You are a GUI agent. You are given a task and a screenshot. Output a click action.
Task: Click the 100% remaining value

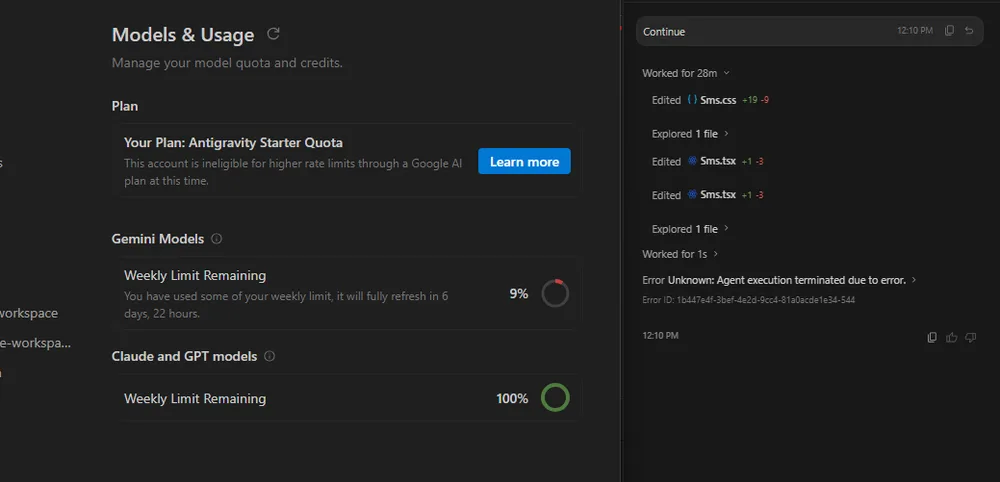coord(512,398)
